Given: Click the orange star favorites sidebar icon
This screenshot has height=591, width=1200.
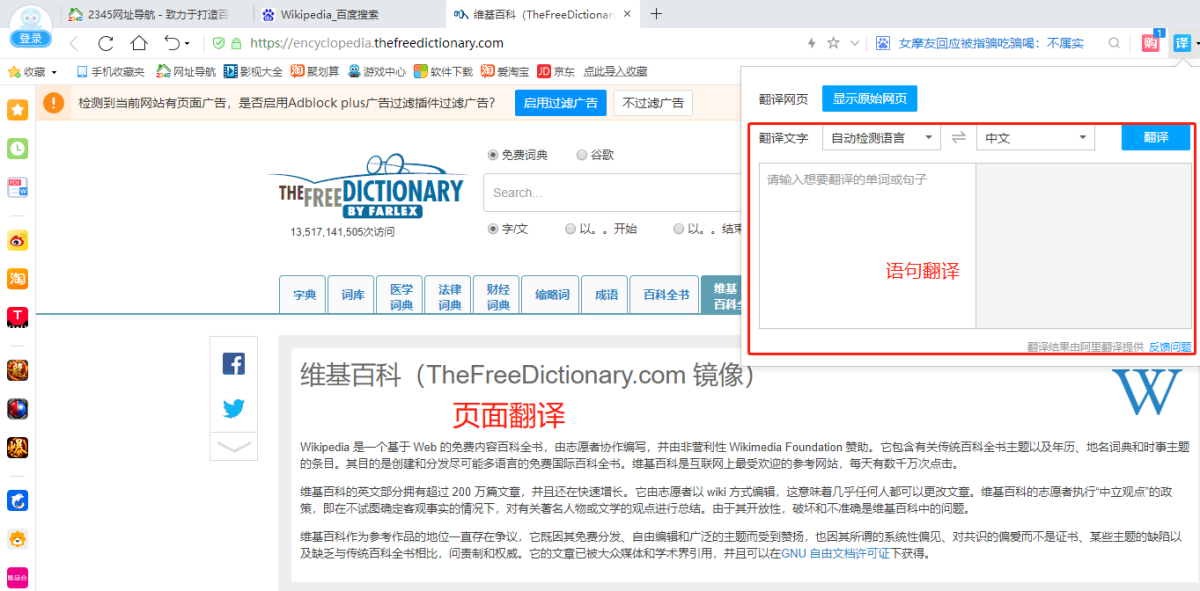Looking at the screenshot, I should 17,110.
